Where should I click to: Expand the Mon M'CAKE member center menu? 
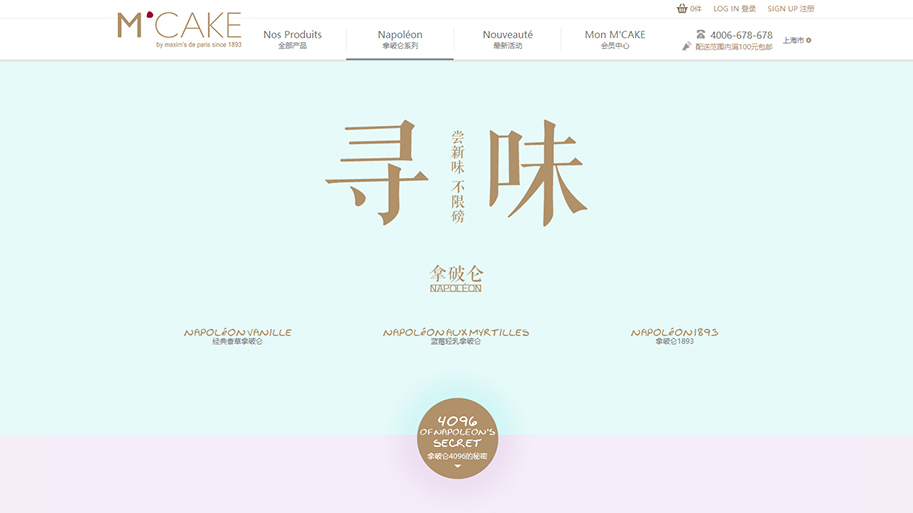(615, 39)
